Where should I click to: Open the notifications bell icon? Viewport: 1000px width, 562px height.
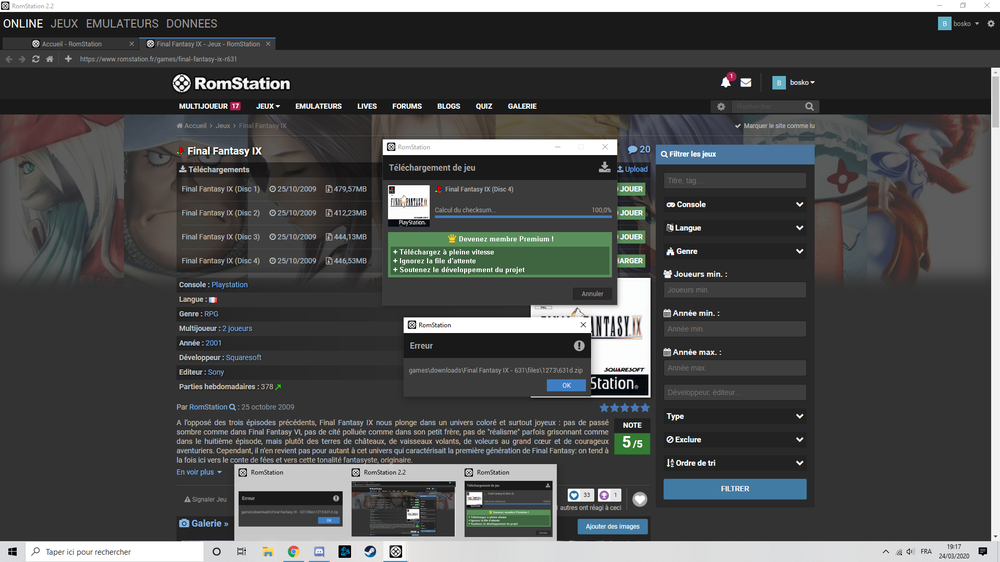coord(725,83)
